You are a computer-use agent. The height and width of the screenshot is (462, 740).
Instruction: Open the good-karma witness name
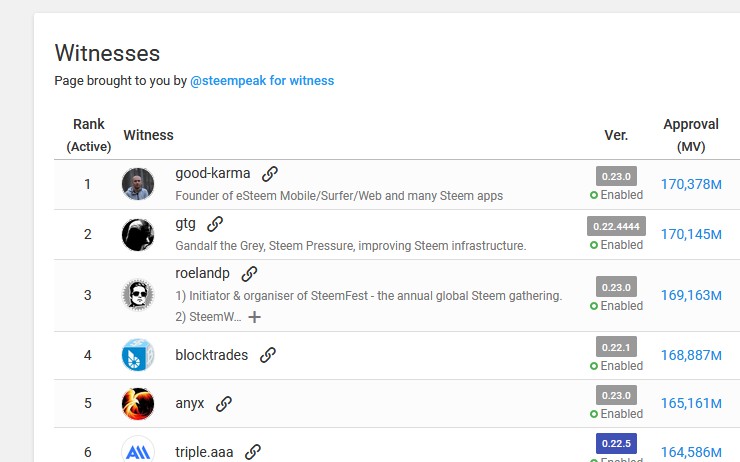click(x=213, y=173)
